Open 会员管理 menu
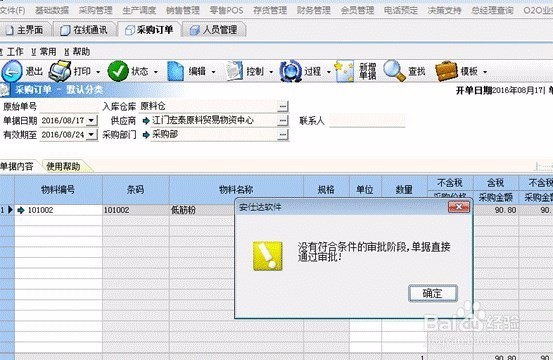Image resolution: width=553 pixels, height=360 pixels. click(x=357, y=10)
